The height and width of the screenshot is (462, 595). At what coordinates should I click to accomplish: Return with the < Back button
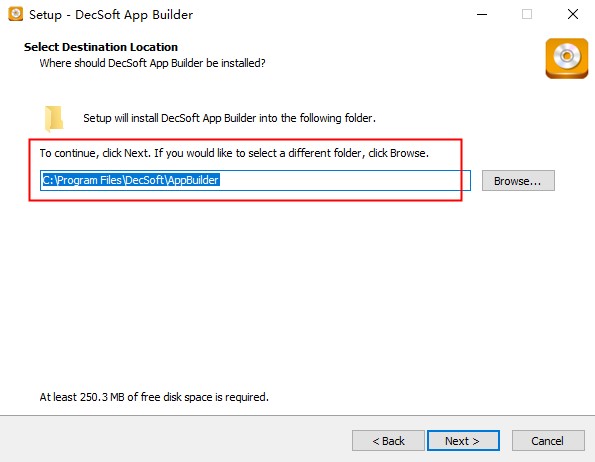tap(388, 441)
